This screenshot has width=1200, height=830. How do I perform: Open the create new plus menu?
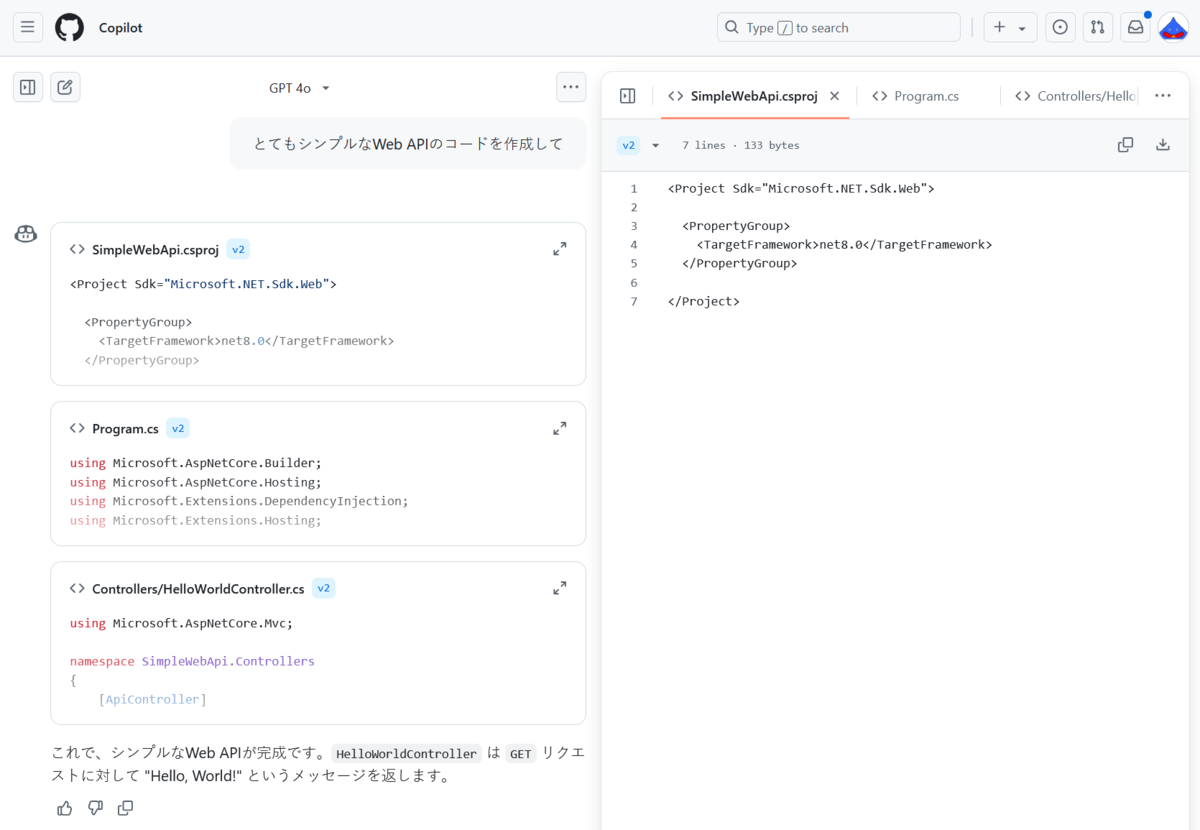pos(1010,28)
